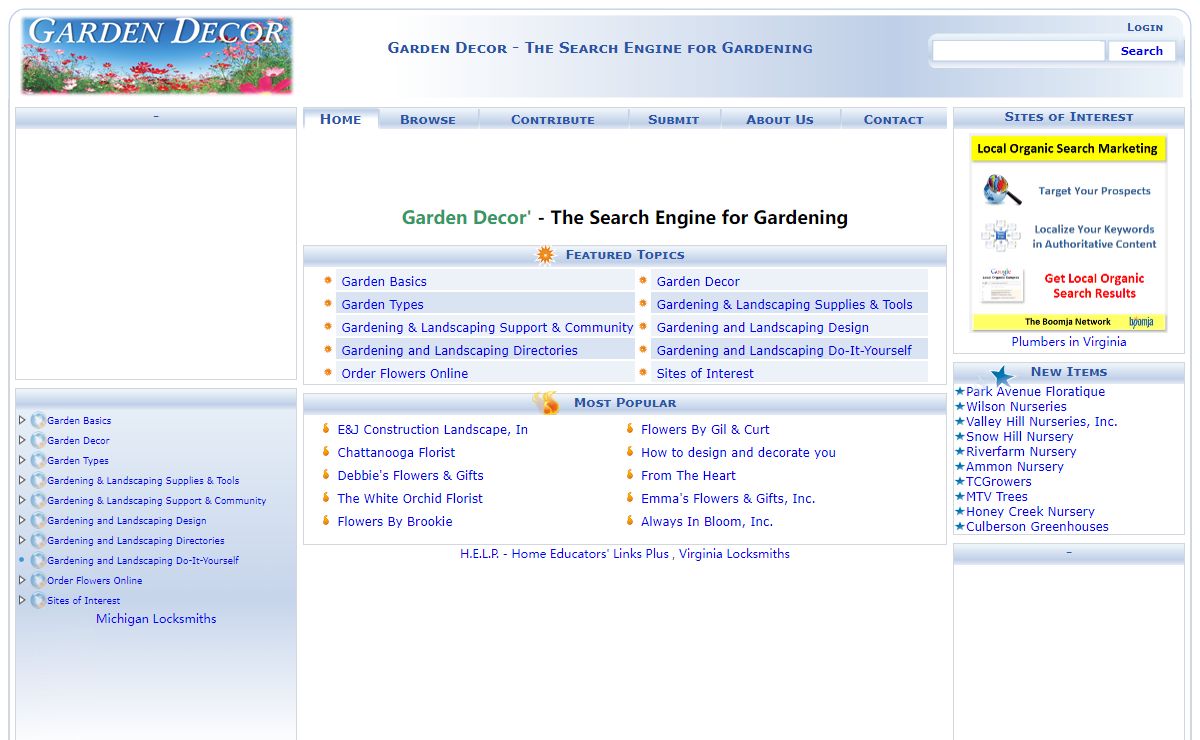Open H.E.L.P. Home Educators' Links Plus link
1200x740 pixels.
pyautogui.click(x=564, y=554)
